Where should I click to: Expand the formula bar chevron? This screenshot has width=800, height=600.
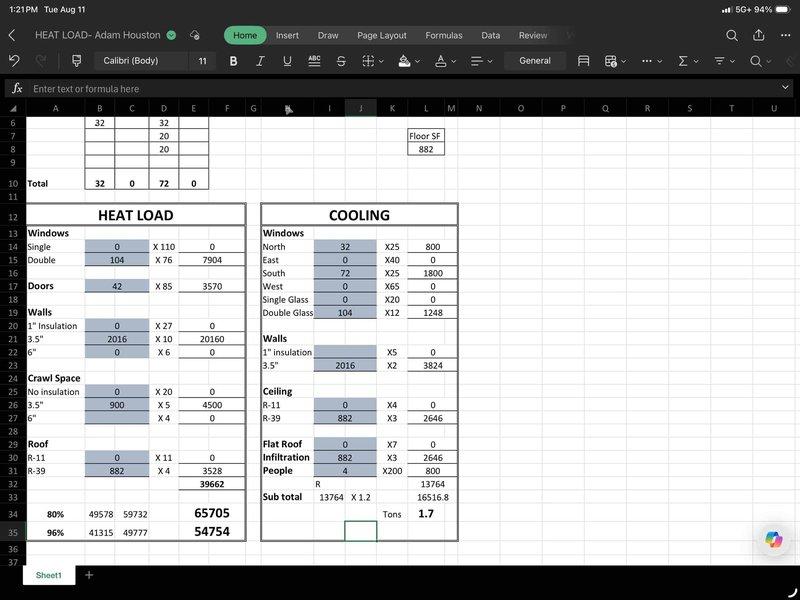[785, 88]
